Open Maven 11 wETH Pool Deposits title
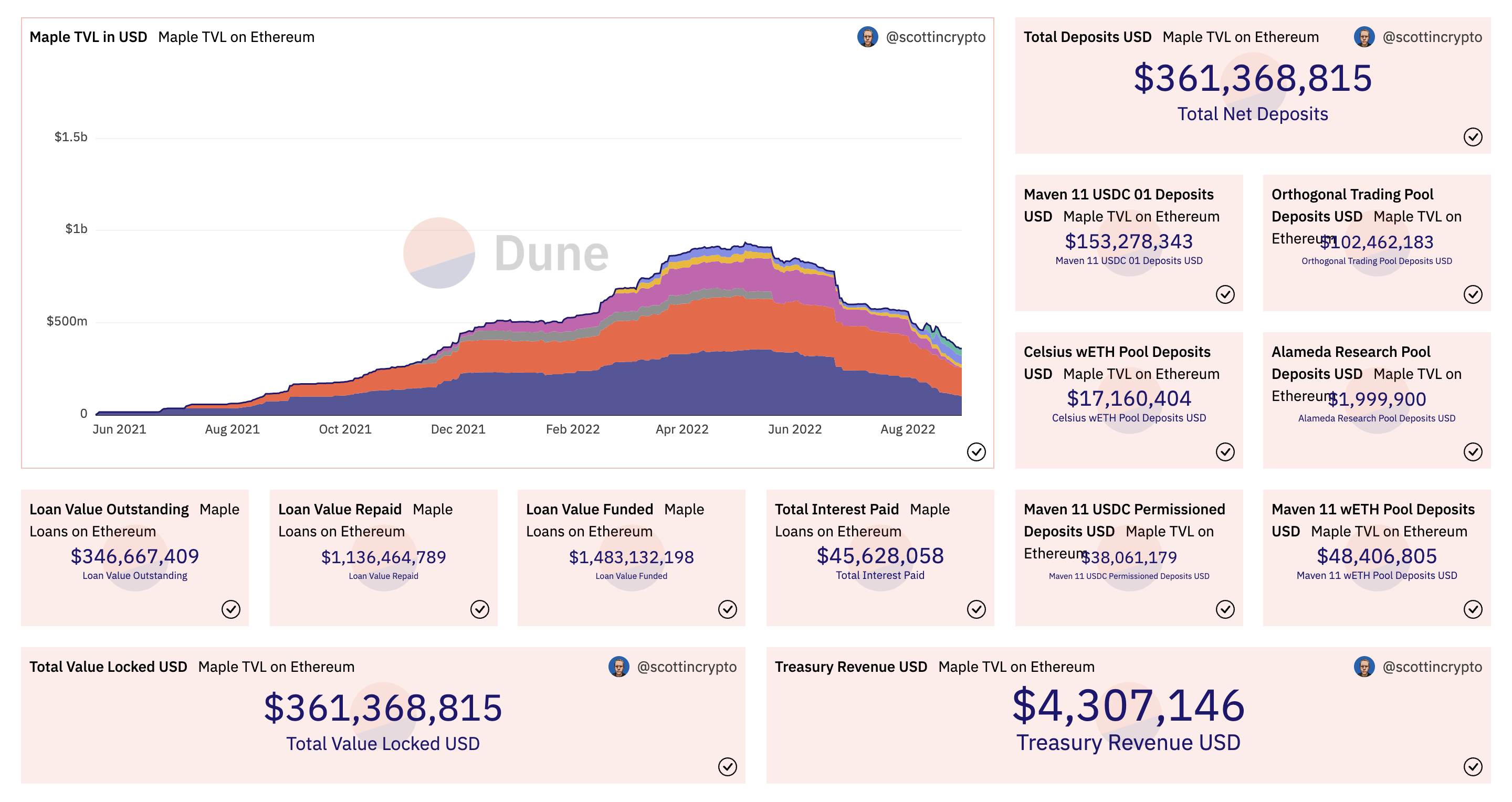The image size is (1512, 802). click(x=1373, y=520)
